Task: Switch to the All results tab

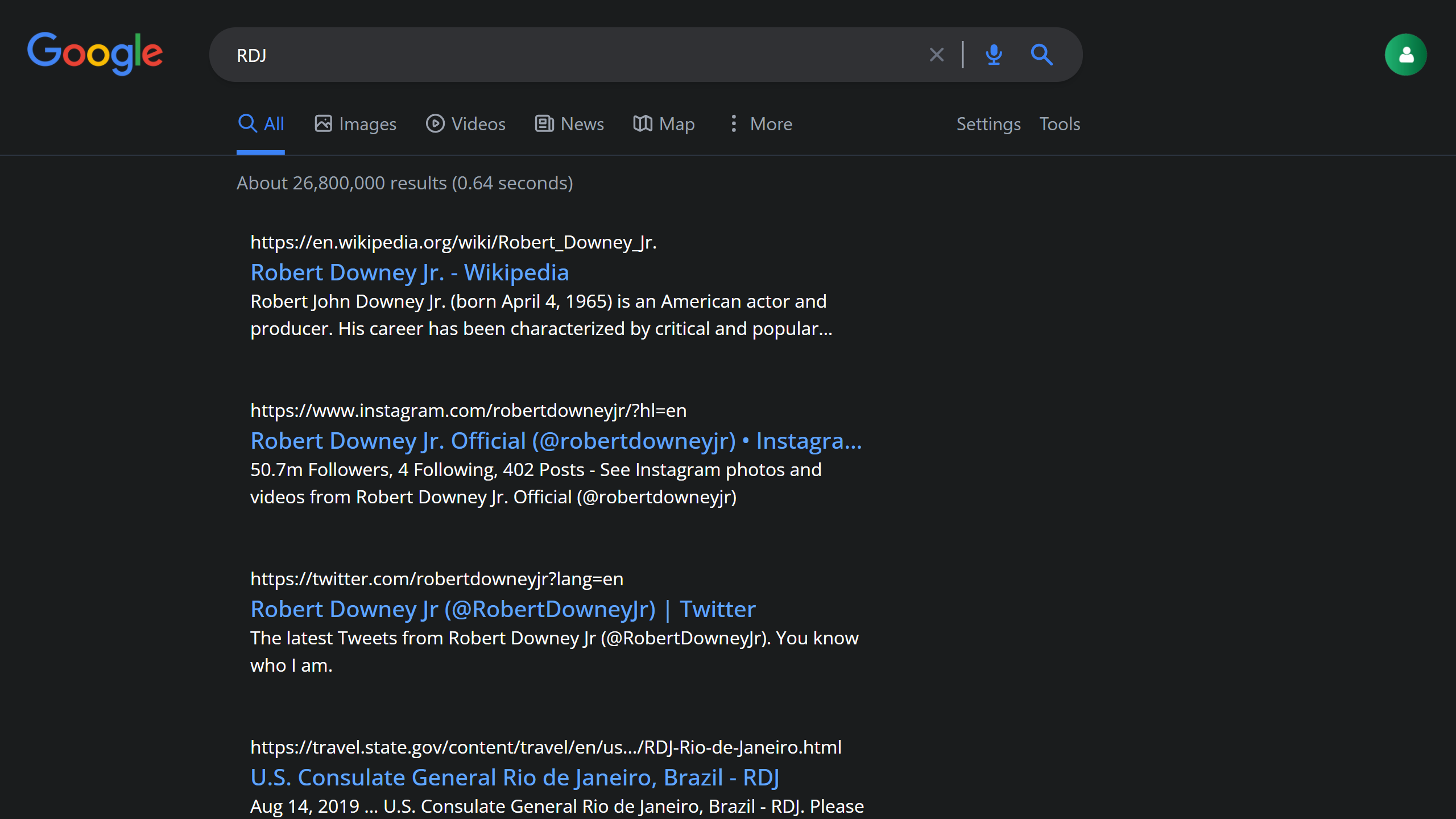Action: coord(261,124)
